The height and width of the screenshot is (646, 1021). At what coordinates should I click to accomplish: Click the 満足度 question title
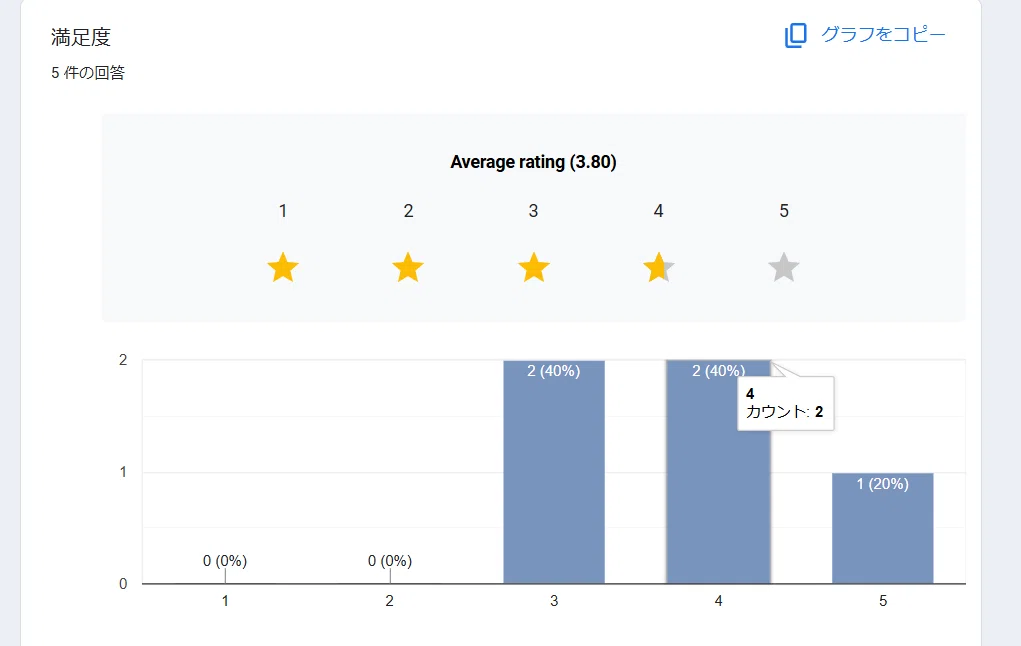[81, 37]
